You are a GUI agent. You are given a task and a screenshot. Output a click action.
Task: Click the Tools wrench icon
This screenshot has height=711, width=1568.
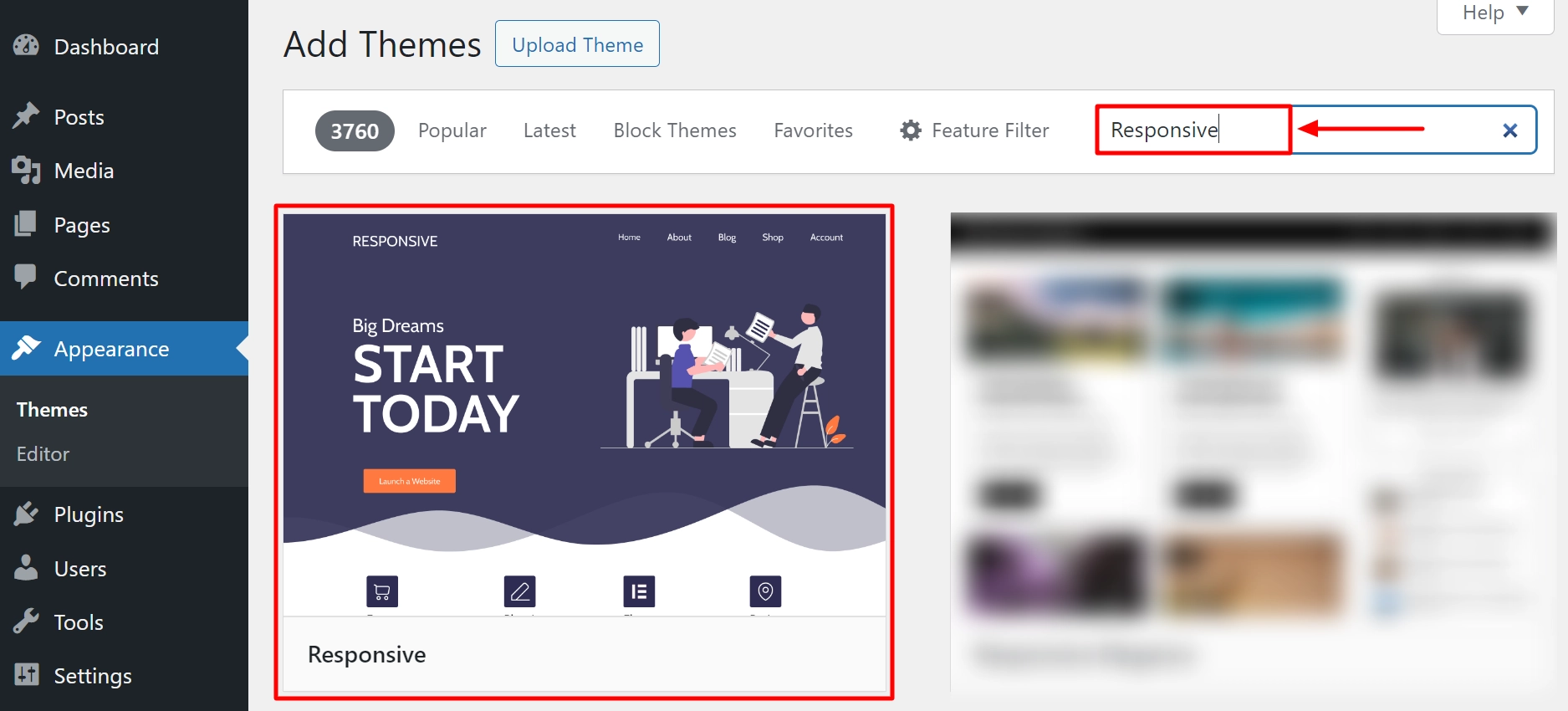(26, 621)
